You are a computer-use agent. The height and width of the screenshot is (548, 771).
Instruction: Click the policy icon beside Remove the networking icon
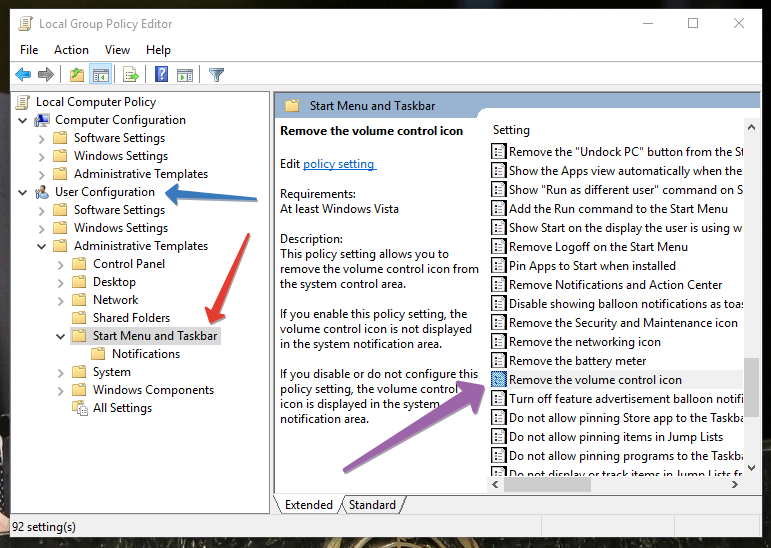click(499, 342)
